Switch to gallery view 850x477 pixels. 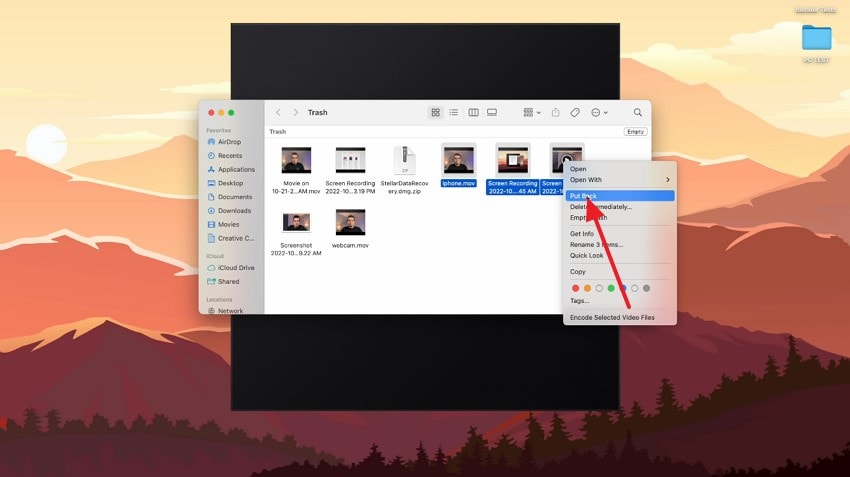492,112
